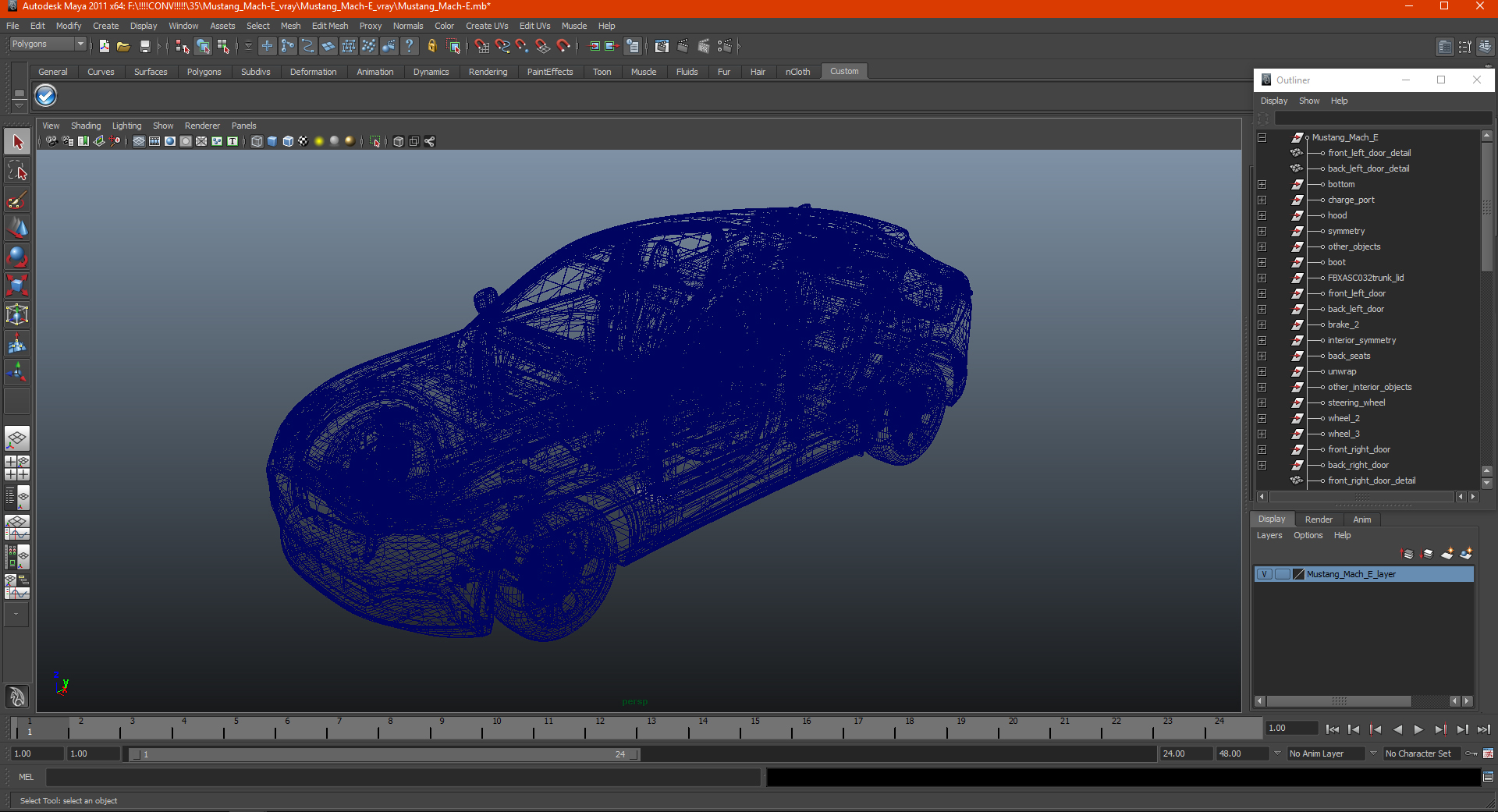Switch to the Dynamics shelf tab
This screenshot has width=1498, height=812.
tap(431, 72)
